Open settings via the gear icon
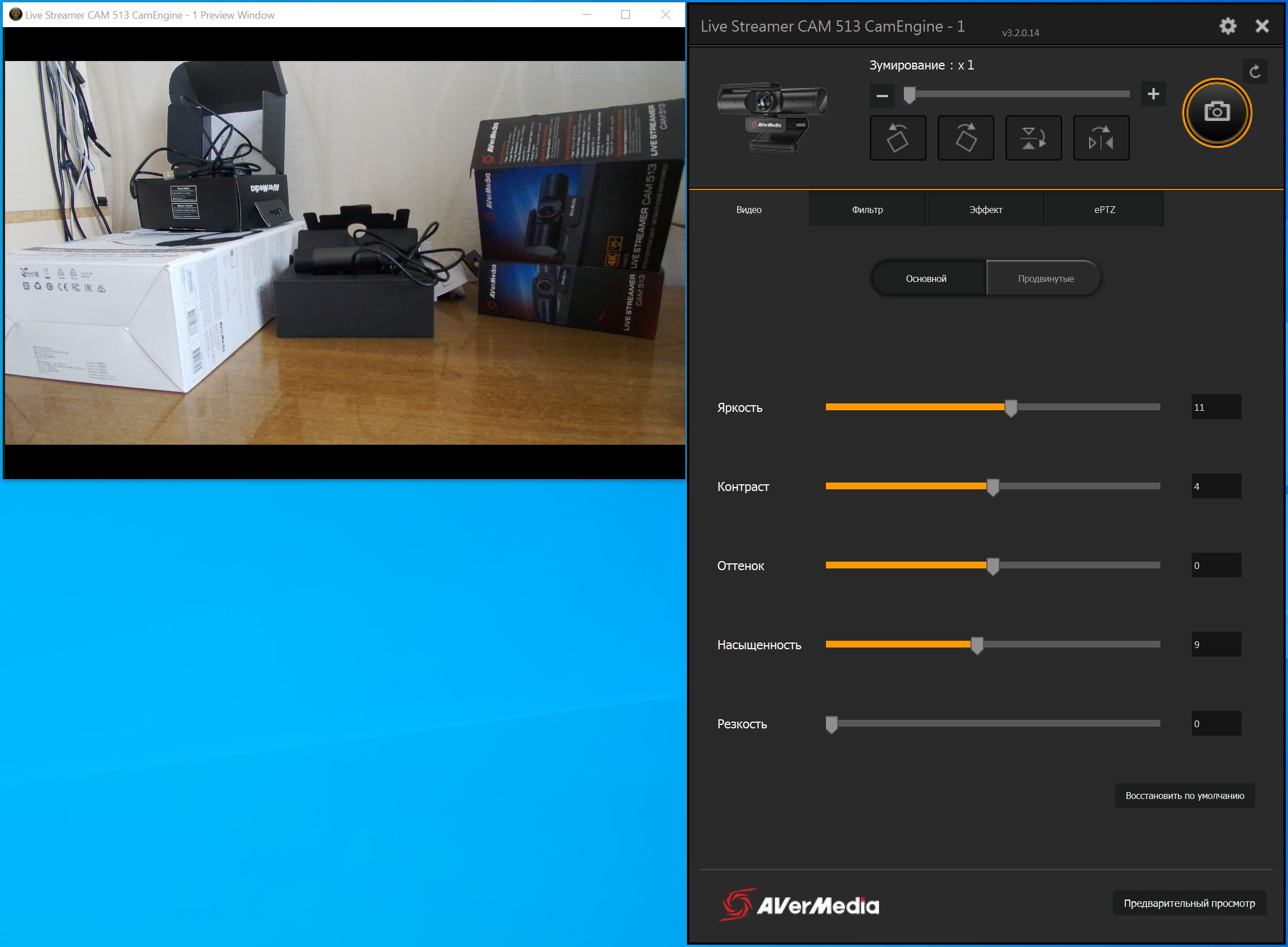 pyautogui.click(x=1227, y=26)
